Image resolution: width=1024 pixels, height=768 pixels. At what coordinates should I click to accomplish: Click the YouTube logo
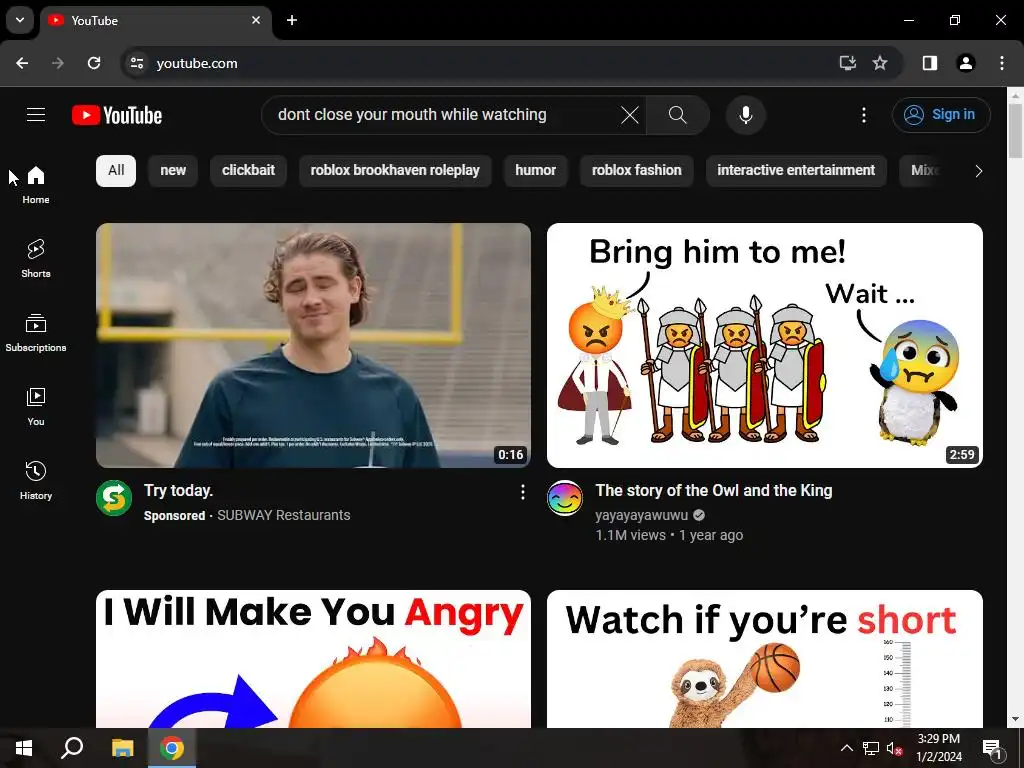point(117,115)
